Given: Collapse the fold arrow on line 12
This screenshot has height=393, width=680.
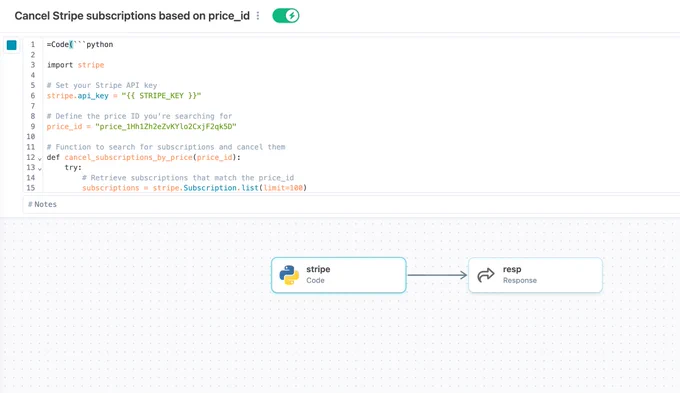Looking at the screenshot, I should [39, 158].
